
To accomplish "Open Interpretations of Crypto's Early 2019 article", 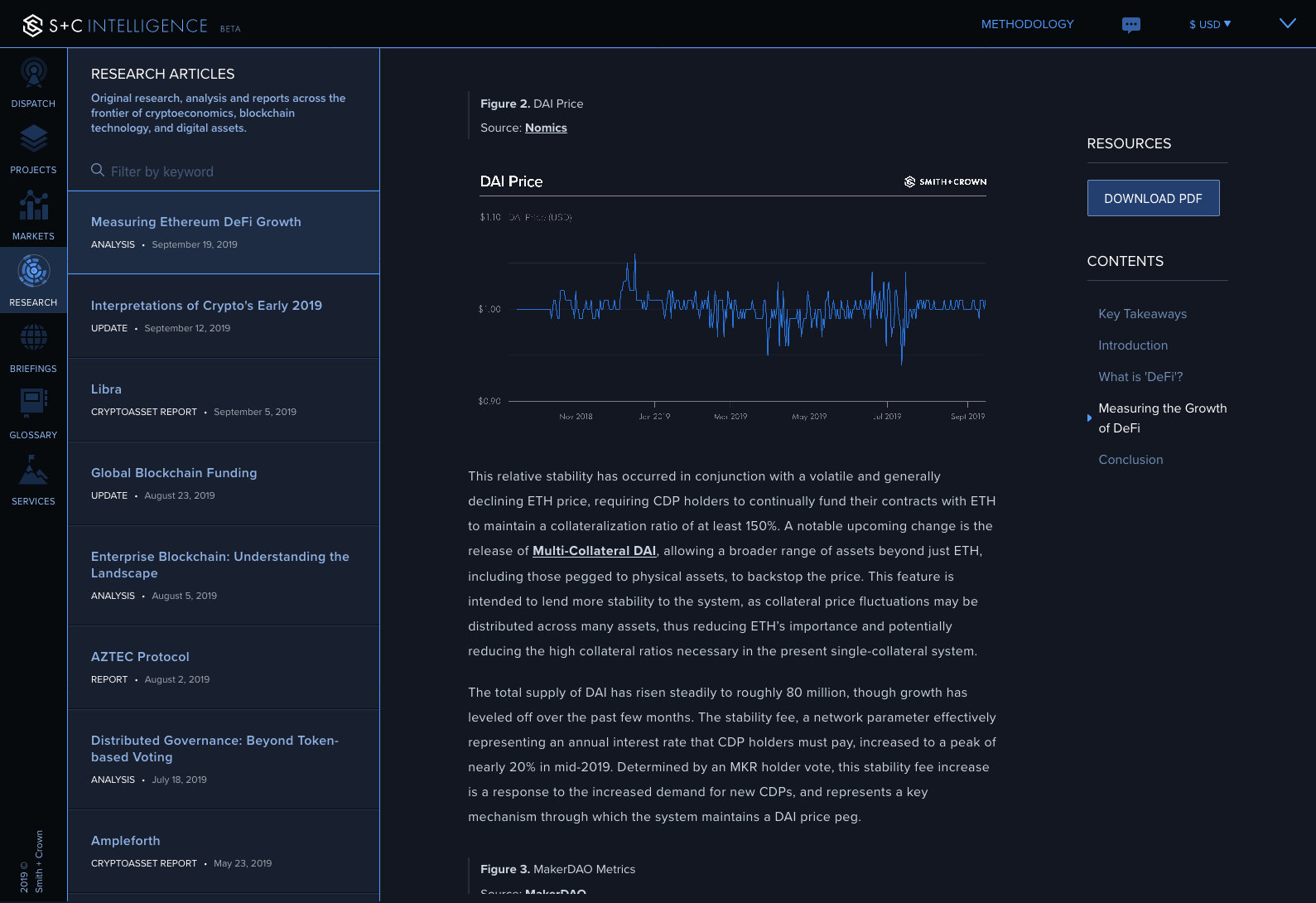I will pos(224,316).
